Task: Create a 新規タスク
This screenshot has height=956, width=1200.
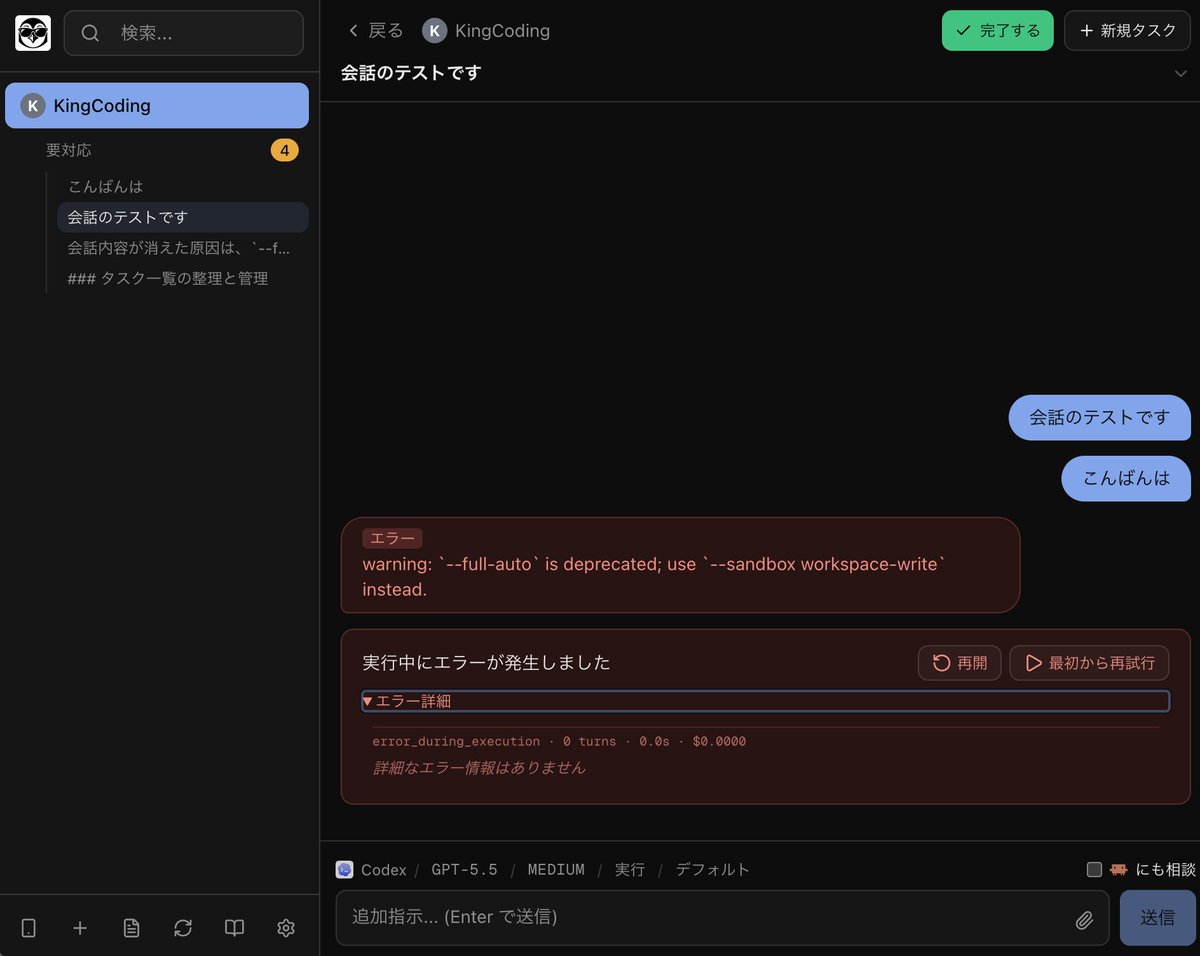Action: point(1127,30)
